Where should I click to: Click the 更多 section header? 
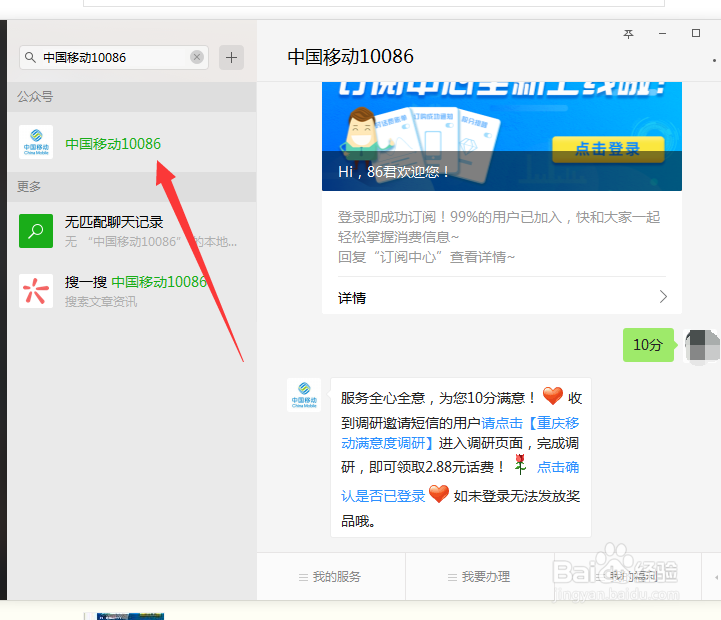132,187
